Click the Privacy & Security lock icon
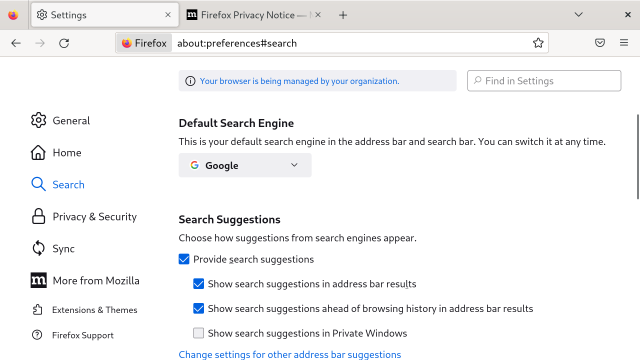This screenshot has width=640, height=360. tap(38, 216)
